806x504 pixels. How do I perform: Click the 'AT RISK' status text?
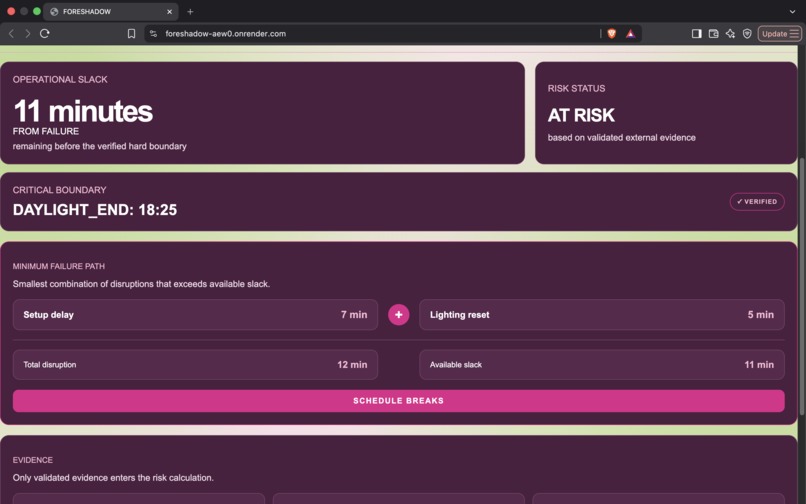pyautogui.click(x=581, y=115)
